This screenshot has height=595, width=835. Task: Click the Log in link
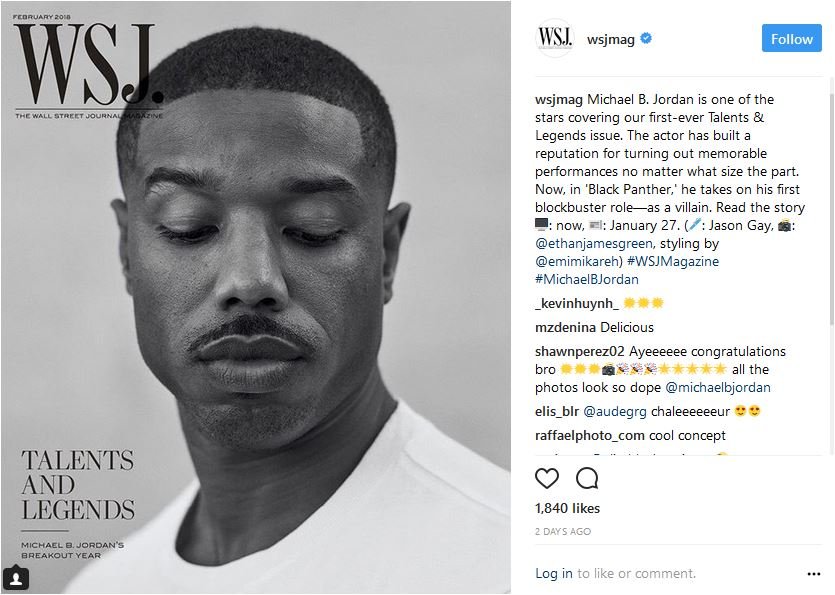554,573
